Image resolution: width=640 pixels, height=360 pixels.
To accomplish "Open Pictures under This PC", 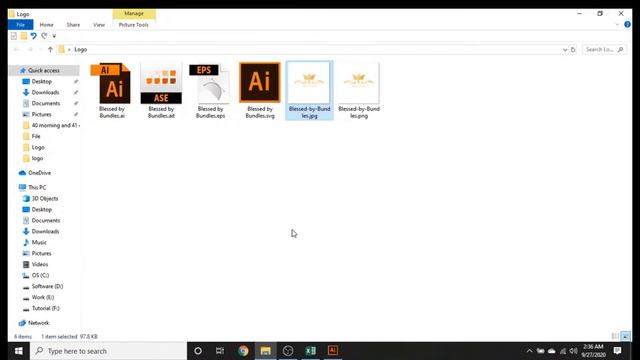I will point(42,253).
